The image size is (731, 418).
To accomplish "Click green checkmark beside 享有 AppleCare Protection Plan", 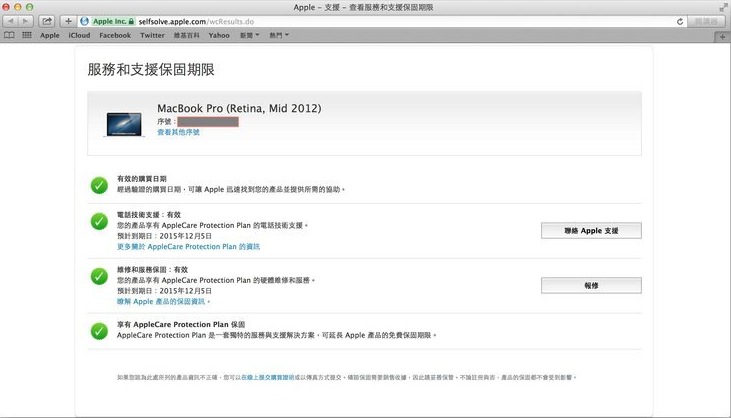I will (x=99, y=331).
